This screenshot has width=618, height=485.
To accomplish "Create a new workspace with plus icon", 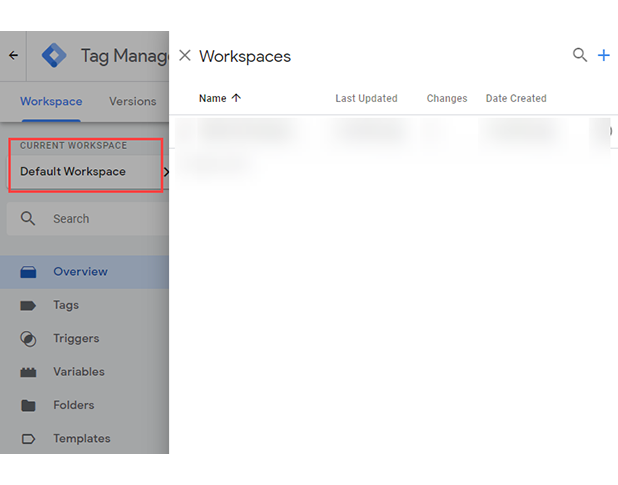I will click(x=603, y=56).
